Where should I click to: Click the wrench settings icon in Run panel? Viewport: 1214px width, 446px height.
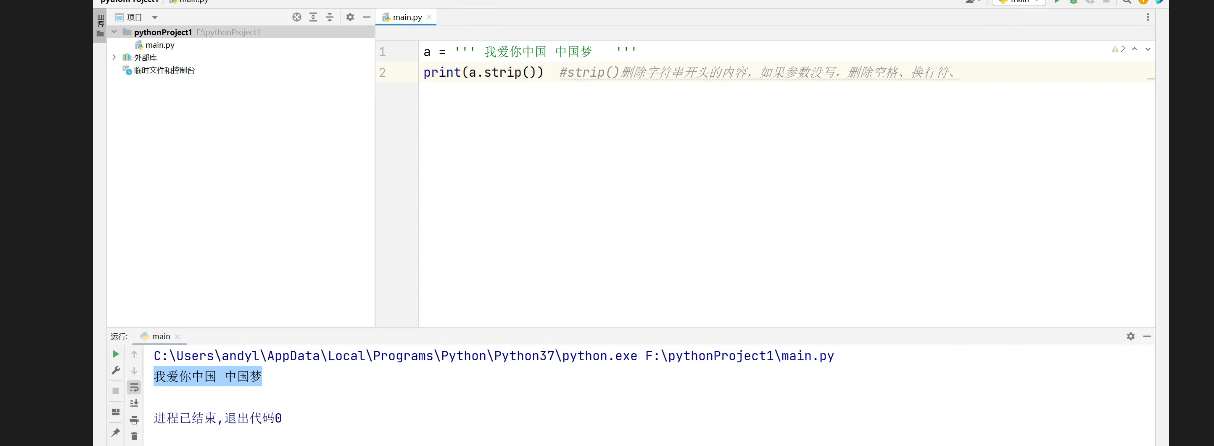(116, 371)
